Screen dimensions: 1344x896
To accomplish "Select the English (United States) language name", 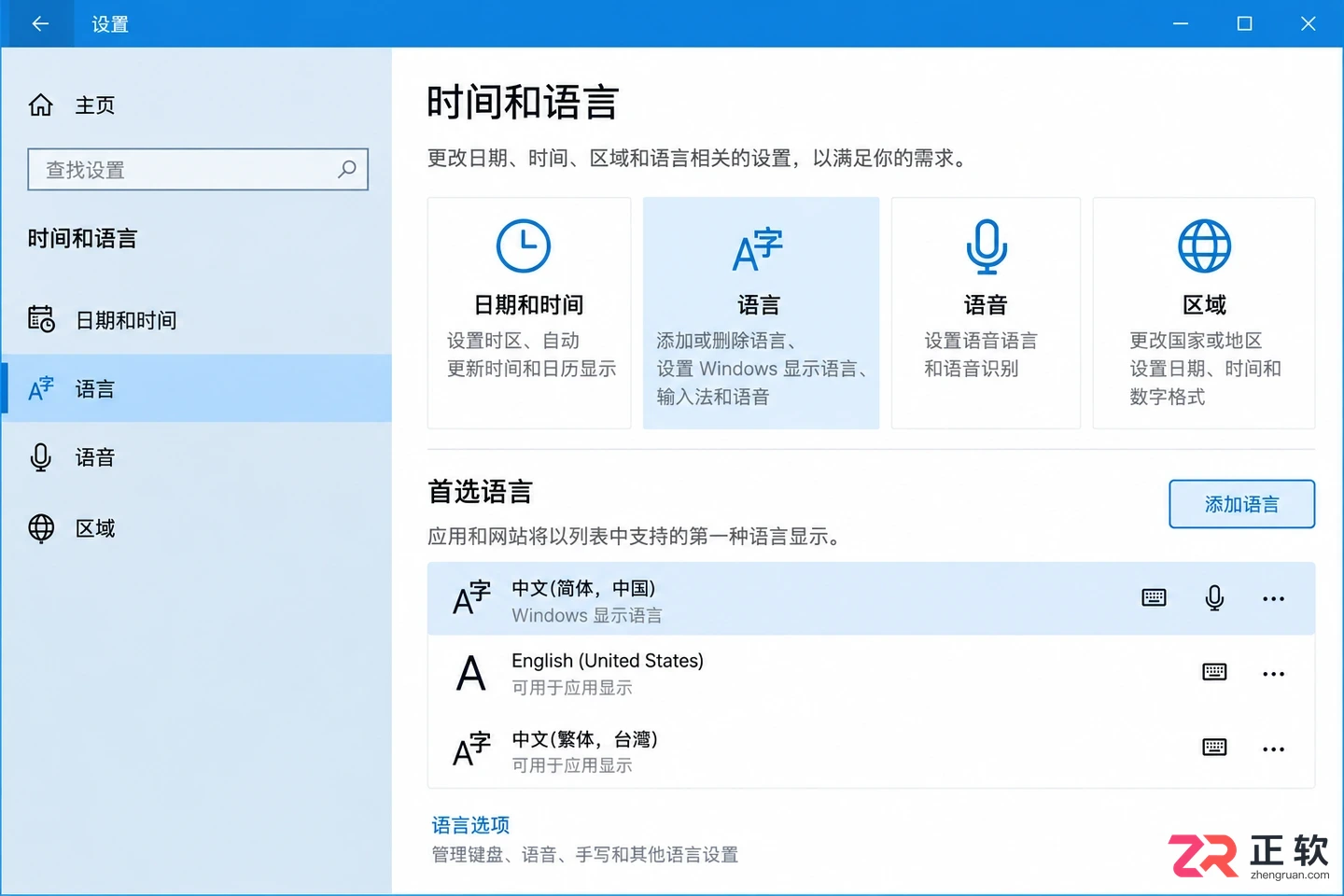I will 608,661.
